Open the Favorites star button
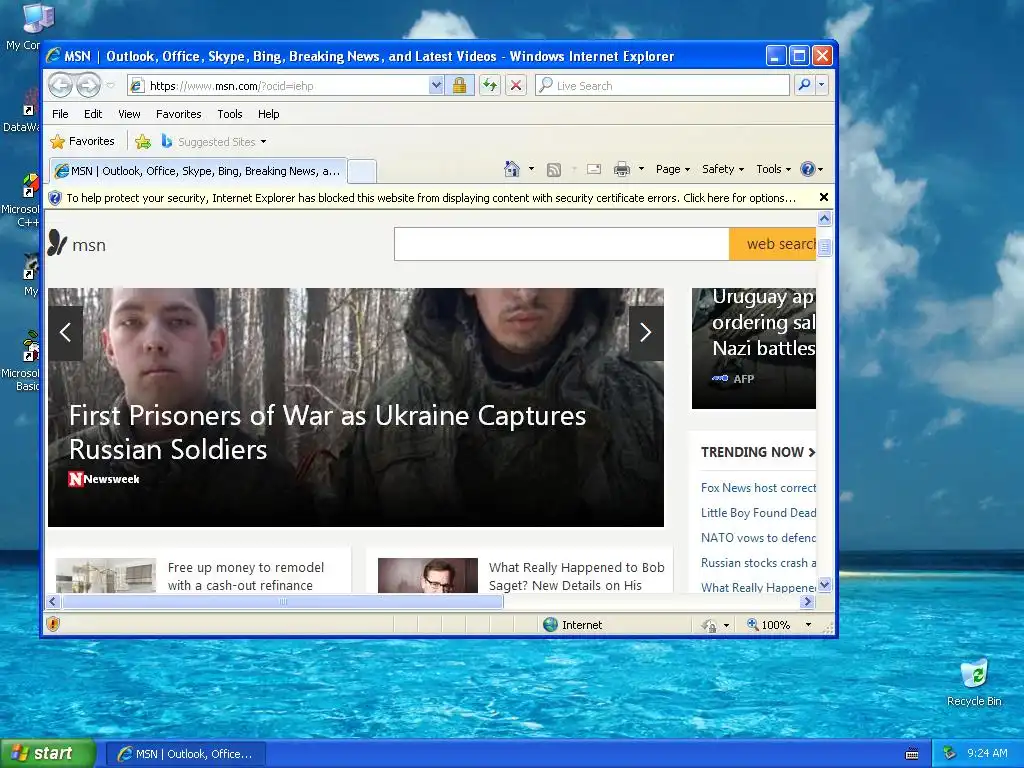Image resolution: width=1024 pixels, height=768 pixels. point(82,141)
